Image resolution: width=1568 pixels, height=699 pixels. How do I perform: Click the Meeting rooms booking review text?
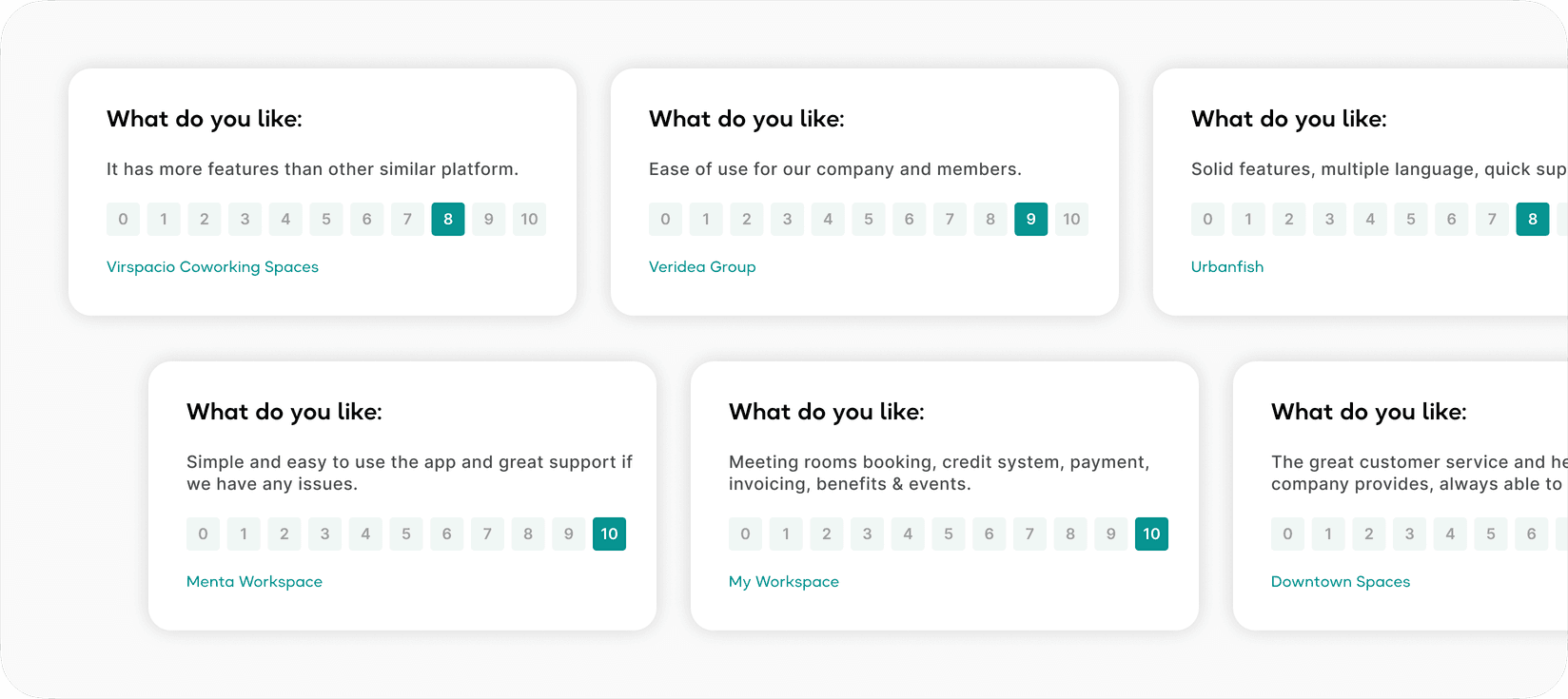coord(938,473)
